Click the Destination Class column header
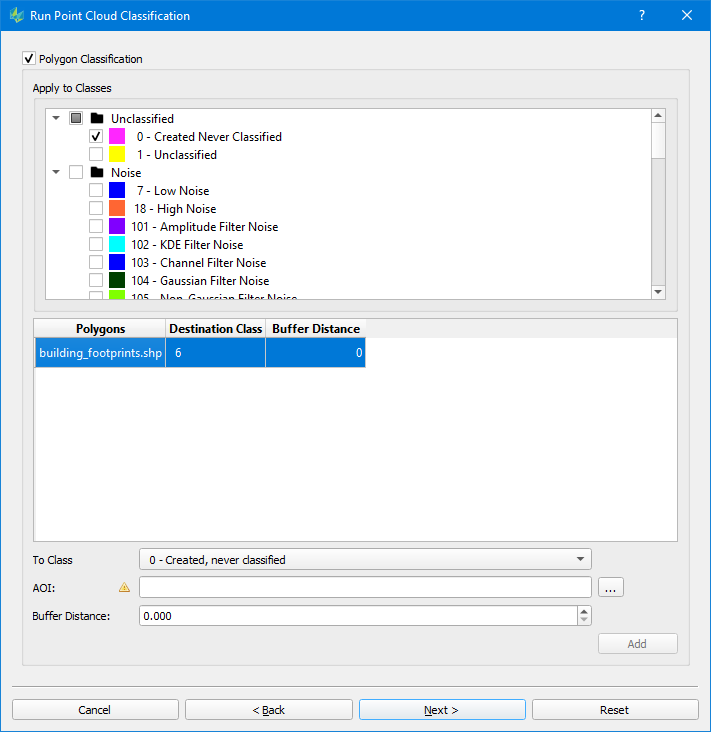 [215, 329]
